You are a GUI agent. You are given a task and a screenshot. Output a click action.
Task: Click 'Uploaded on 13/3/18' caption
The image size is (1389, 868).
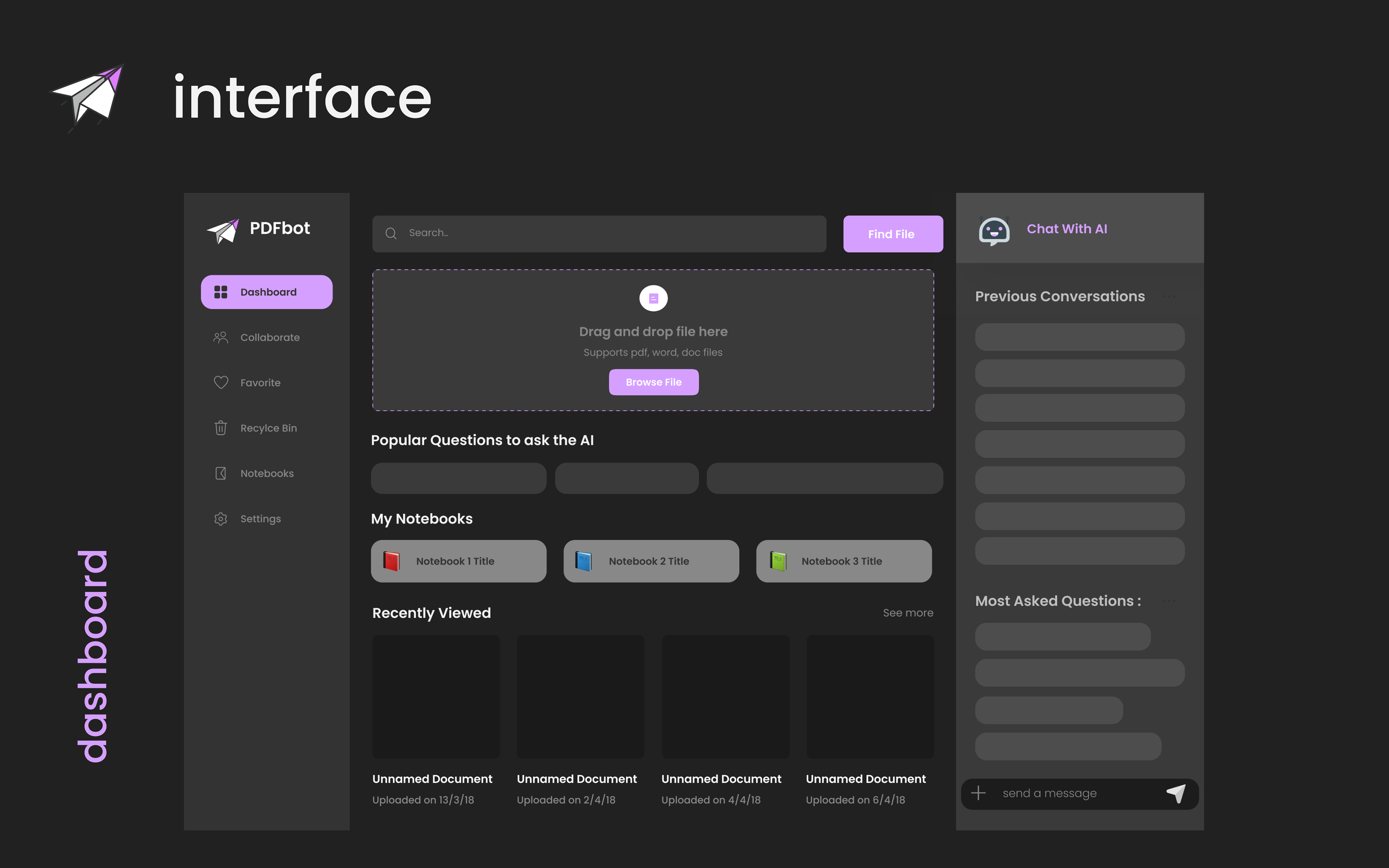click(423, 800)
